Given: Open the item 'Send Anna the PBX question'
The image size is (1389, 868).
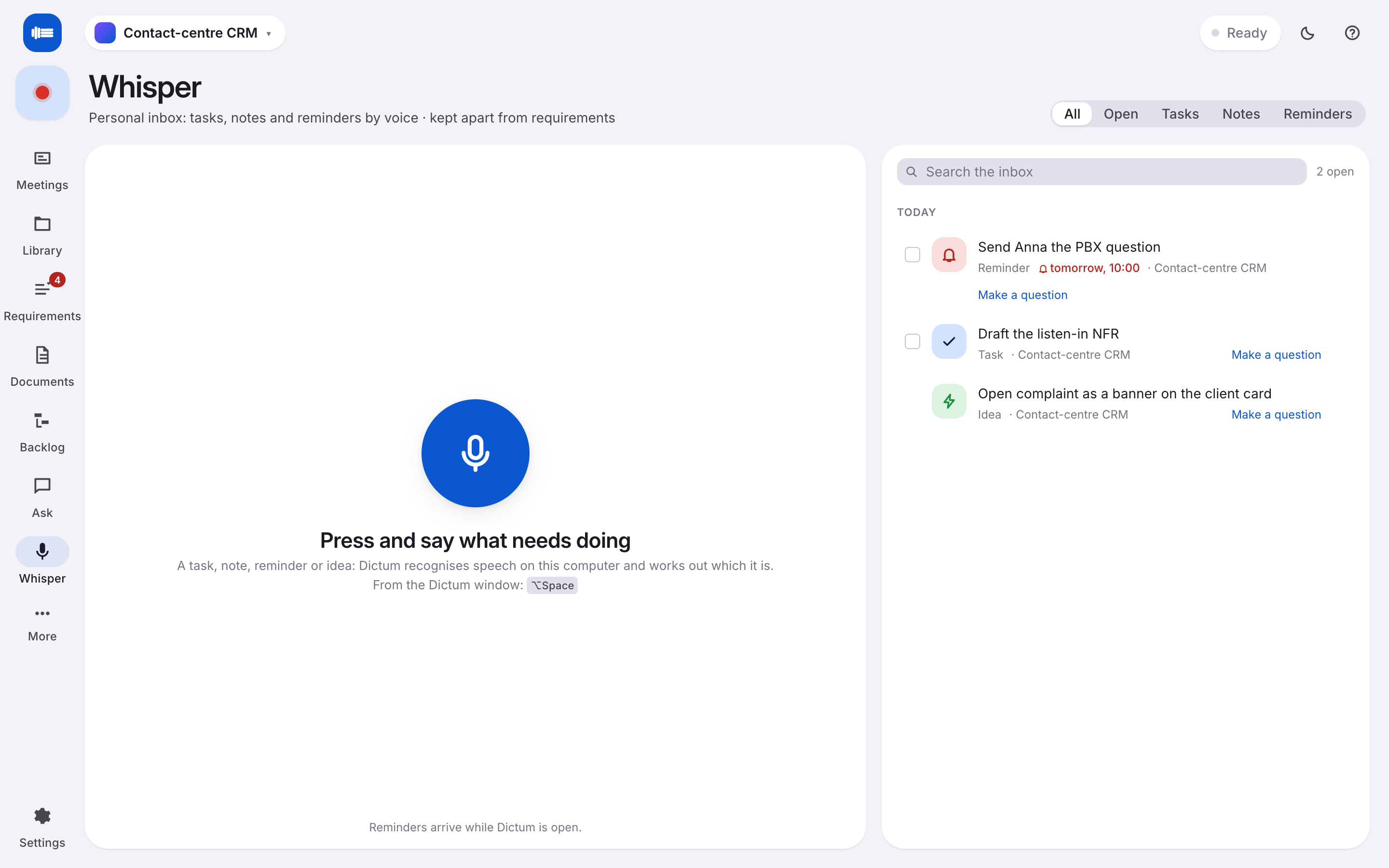Looking at the screenshot, I should [1069, 247].
